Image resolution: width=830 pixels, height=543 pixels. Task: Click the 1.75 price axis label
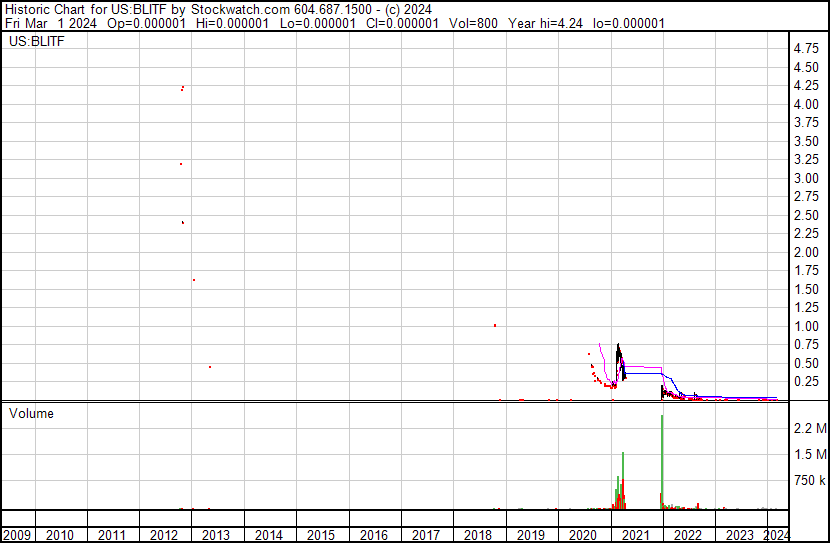[806, 270]
